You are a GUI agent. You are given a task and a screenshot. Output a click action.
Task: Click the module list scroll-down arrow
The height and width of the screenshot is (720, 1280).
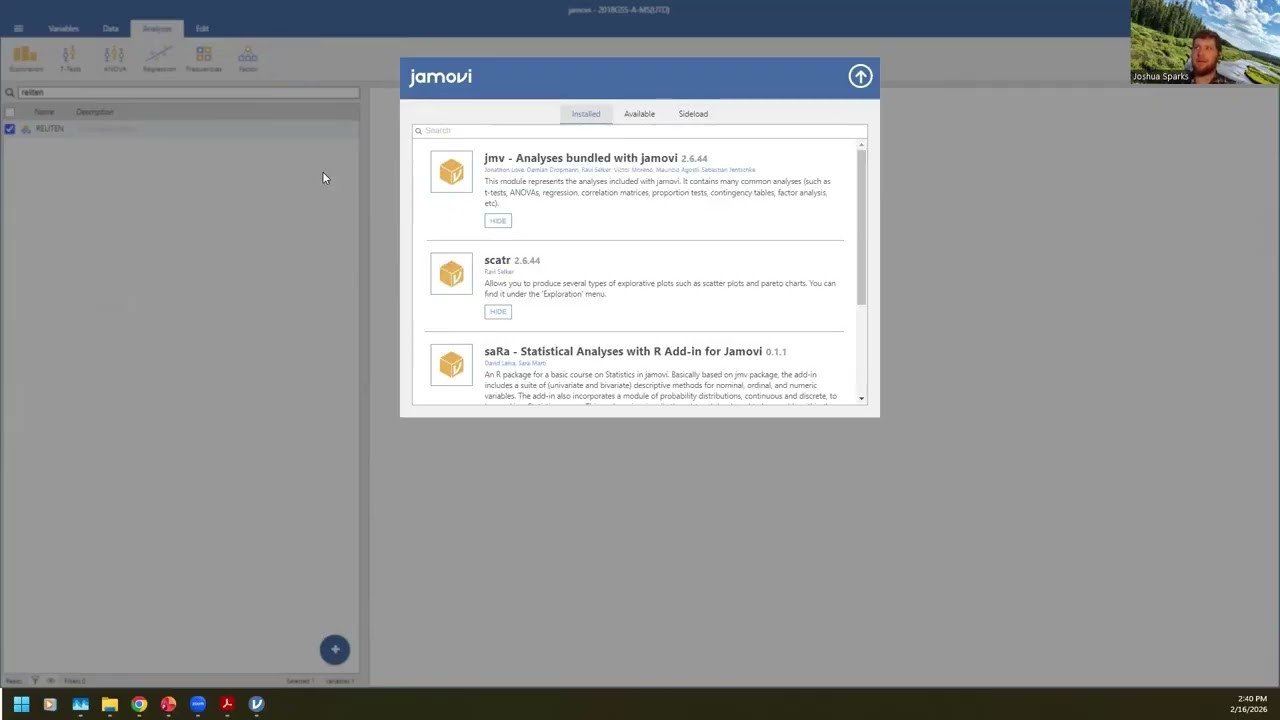click(x=862, y=399)
